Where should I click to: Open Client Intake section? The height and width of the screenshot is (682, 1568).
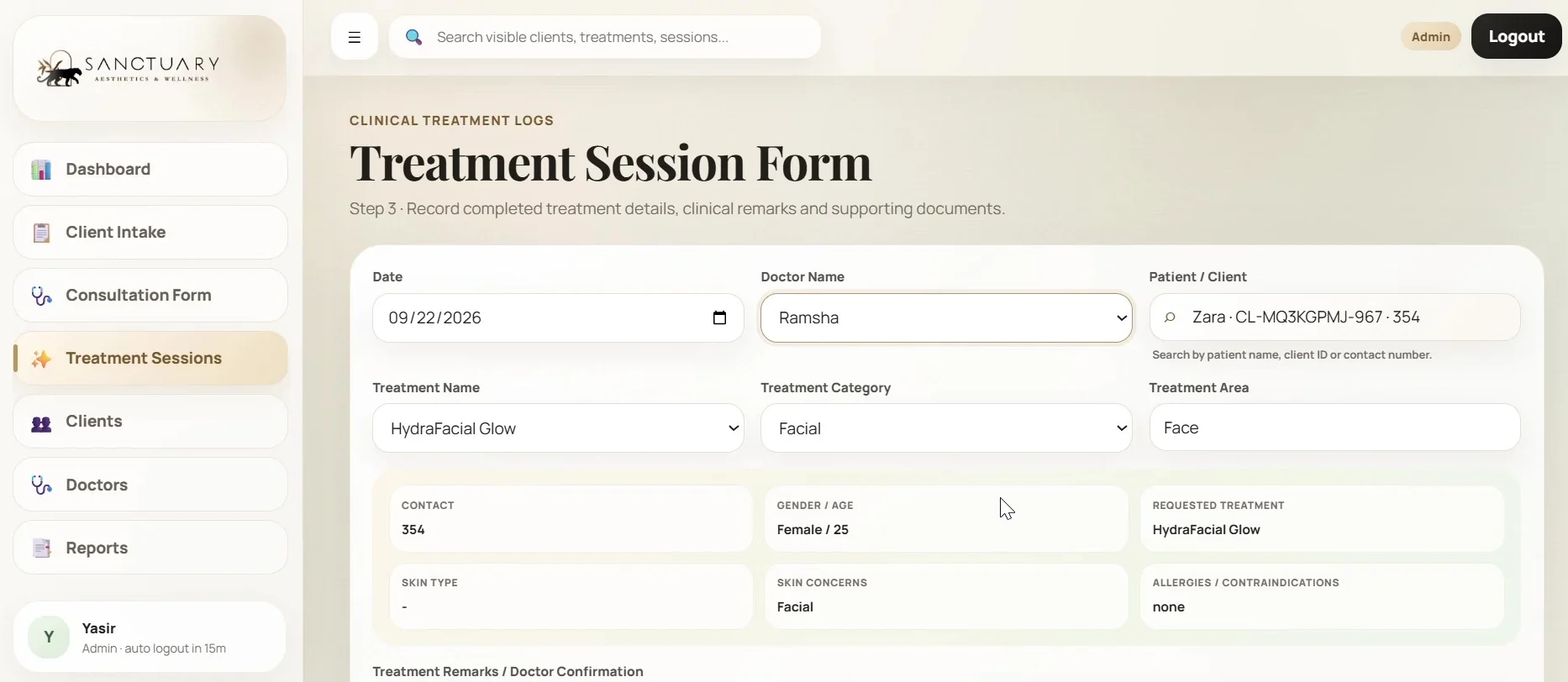click(x=150, y=233)
